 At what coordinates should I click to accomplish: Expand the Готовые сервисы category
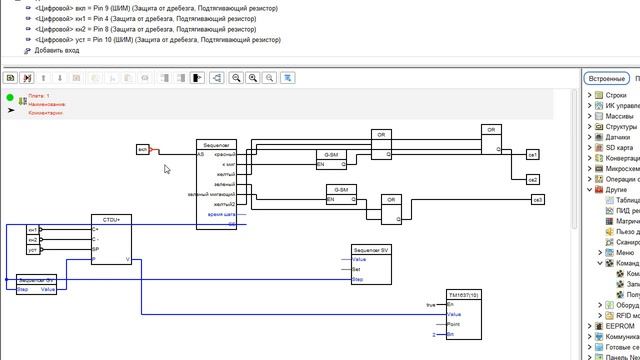(589, 347)
